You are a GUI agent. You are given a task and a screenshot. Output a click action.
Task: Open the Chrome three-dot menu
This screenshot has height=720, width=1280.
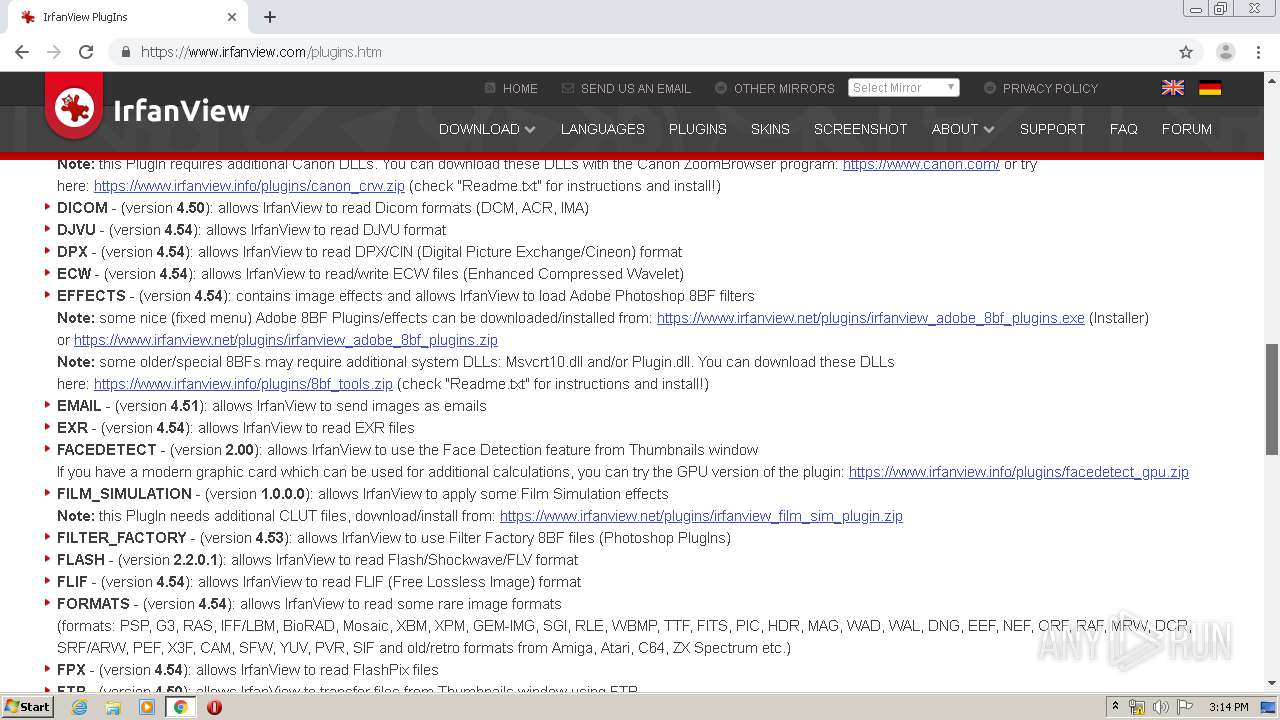1257,52
